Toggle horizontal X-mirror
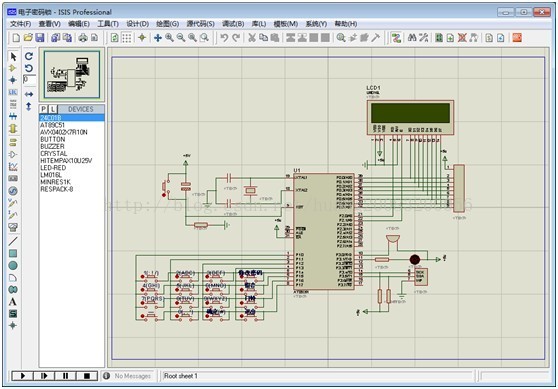 [29, 94]
